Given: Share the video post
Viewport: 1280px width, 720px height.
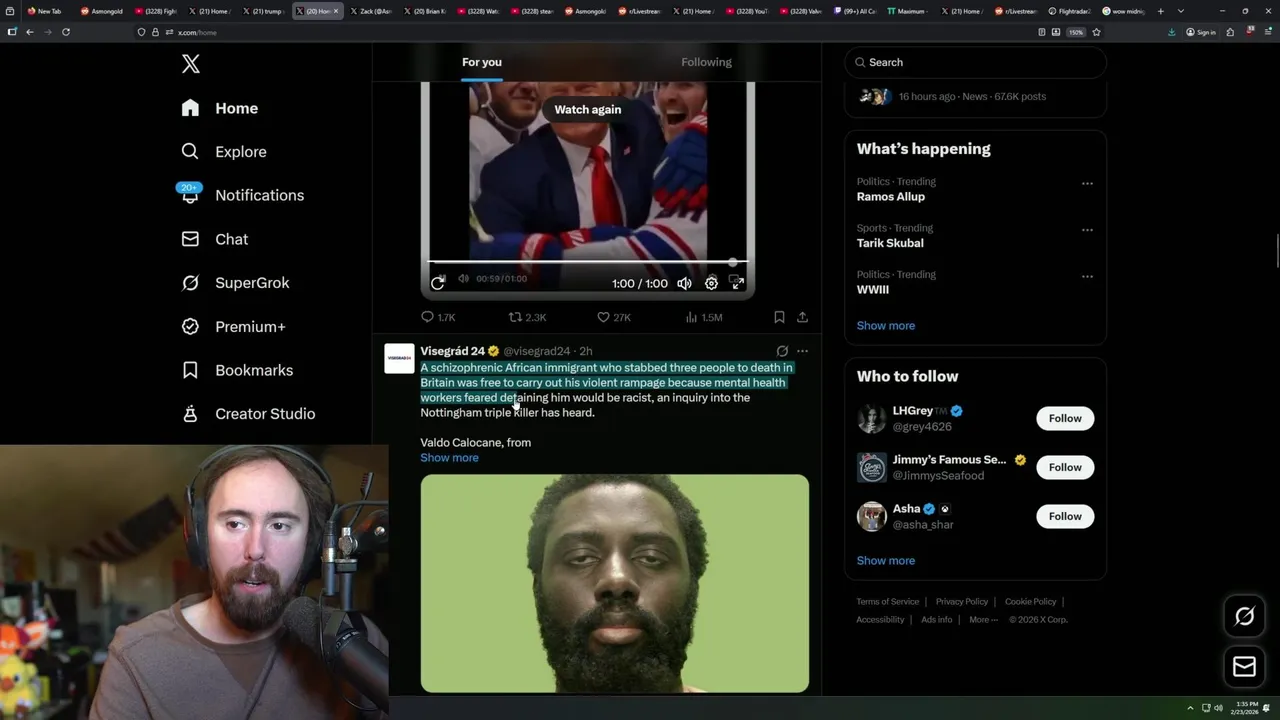Looking at the screenshot, I should pos(802,317).
